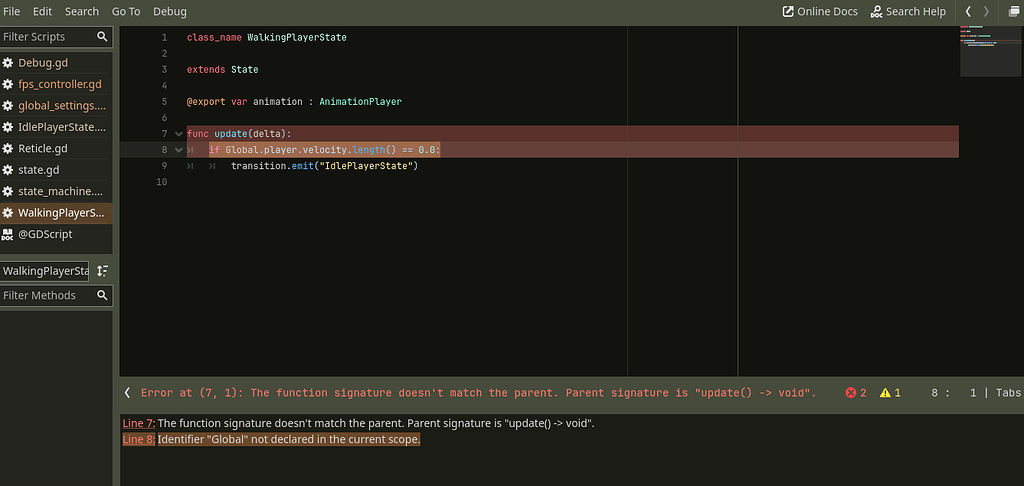Click the red error count icon

[x=851, y=393]
